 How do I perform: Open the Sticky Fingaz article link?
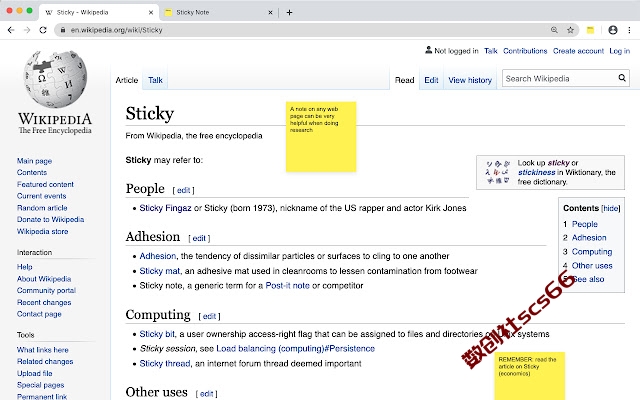point(165,208)
